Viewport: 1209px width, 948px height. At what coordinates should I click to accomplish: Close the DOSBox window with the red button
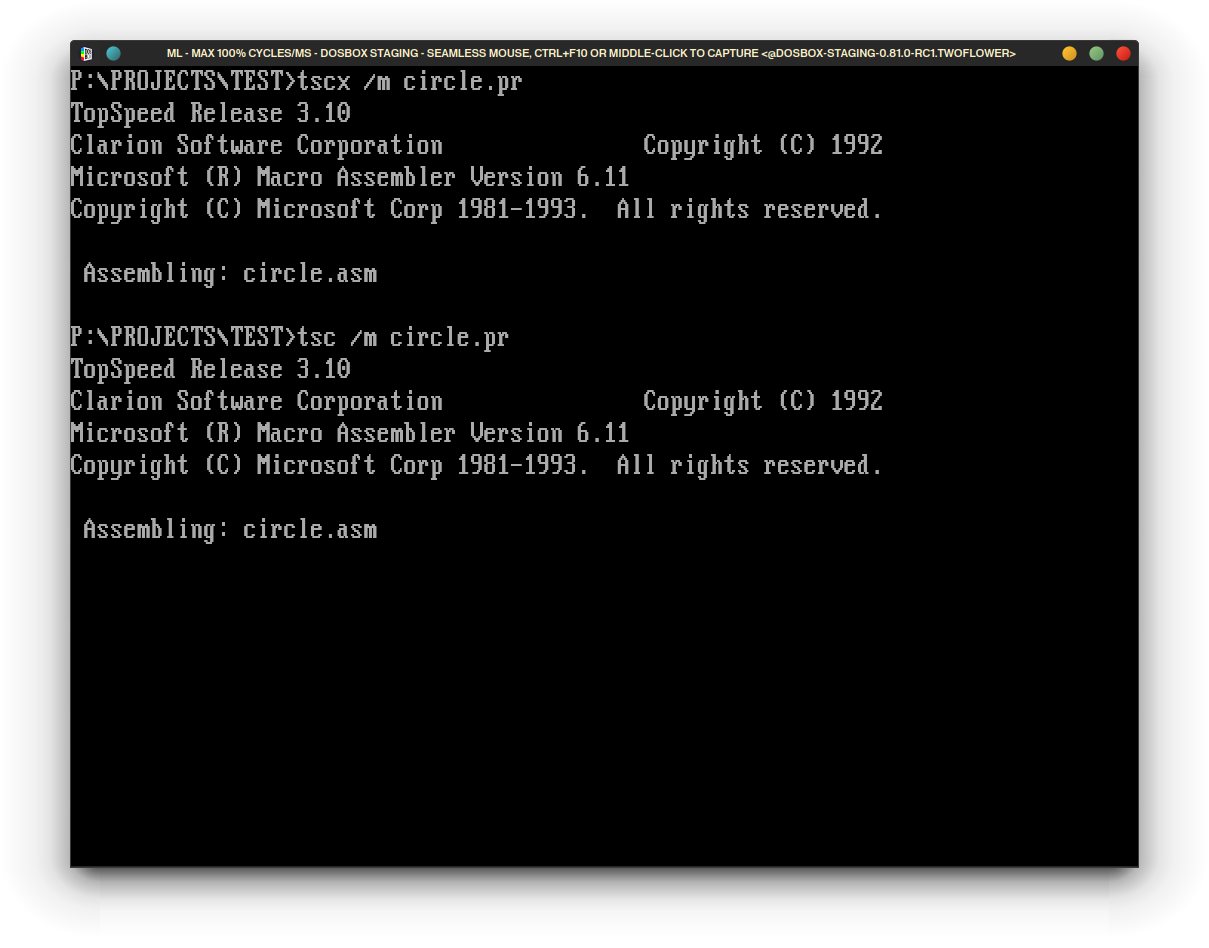(x=1123, y=53)
